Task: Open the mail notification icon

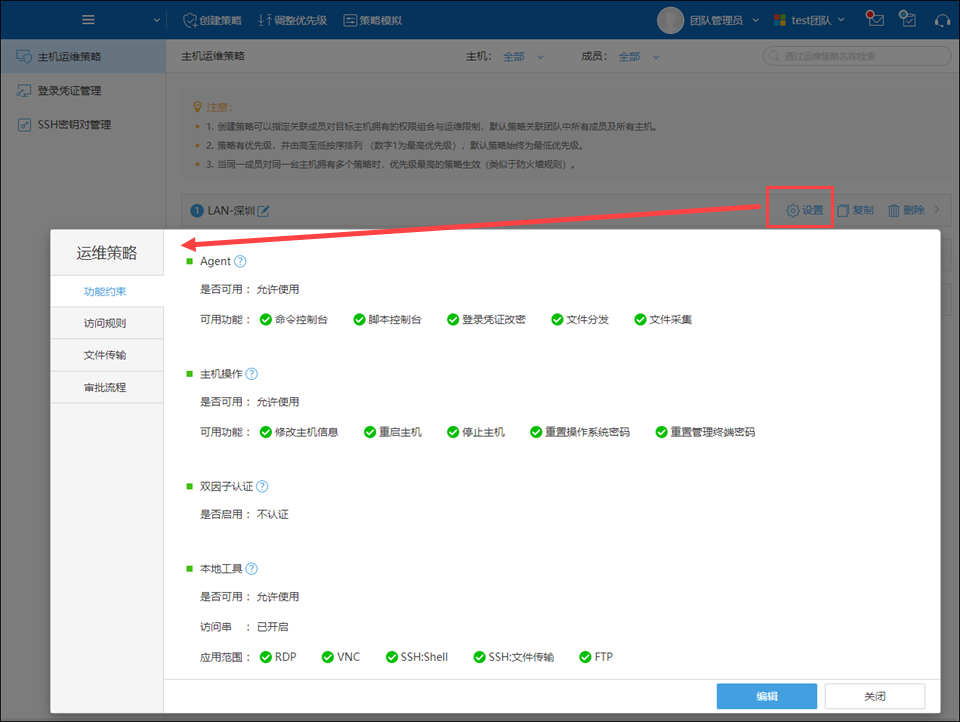Action: coord(876,20)
